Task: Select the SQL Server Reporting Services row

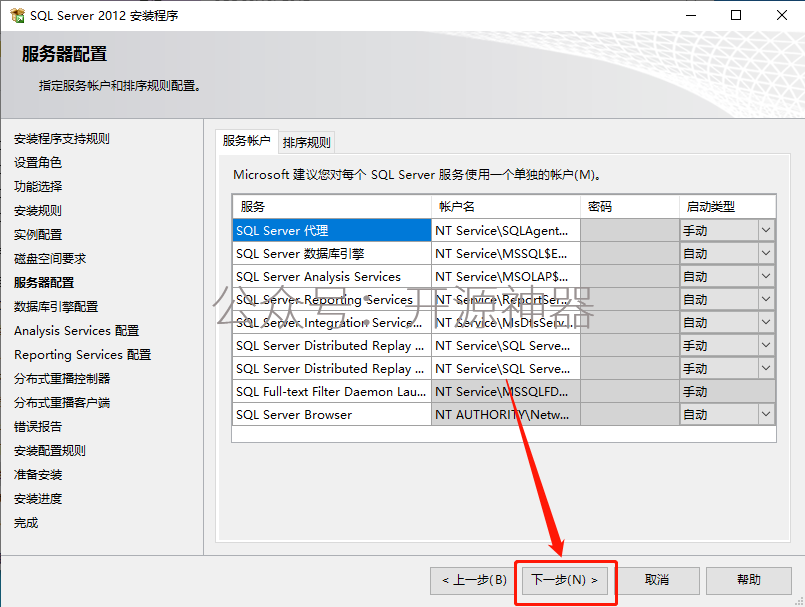Action: coord(332,299)
